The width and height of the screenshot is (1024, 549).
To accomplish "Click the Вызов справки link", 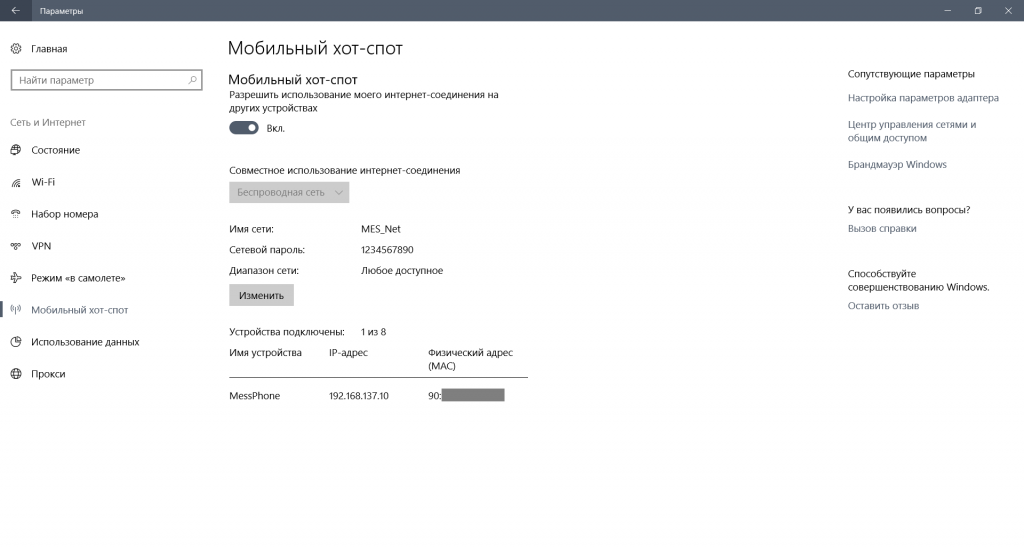I will point(882,228).
